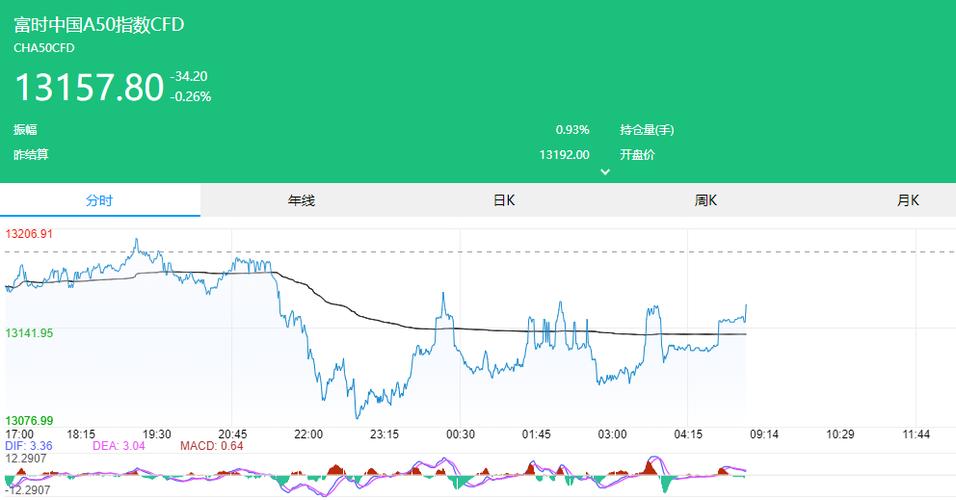Click the 20:45 time axis label
956x500 pixels.
[x=232, y=434]
